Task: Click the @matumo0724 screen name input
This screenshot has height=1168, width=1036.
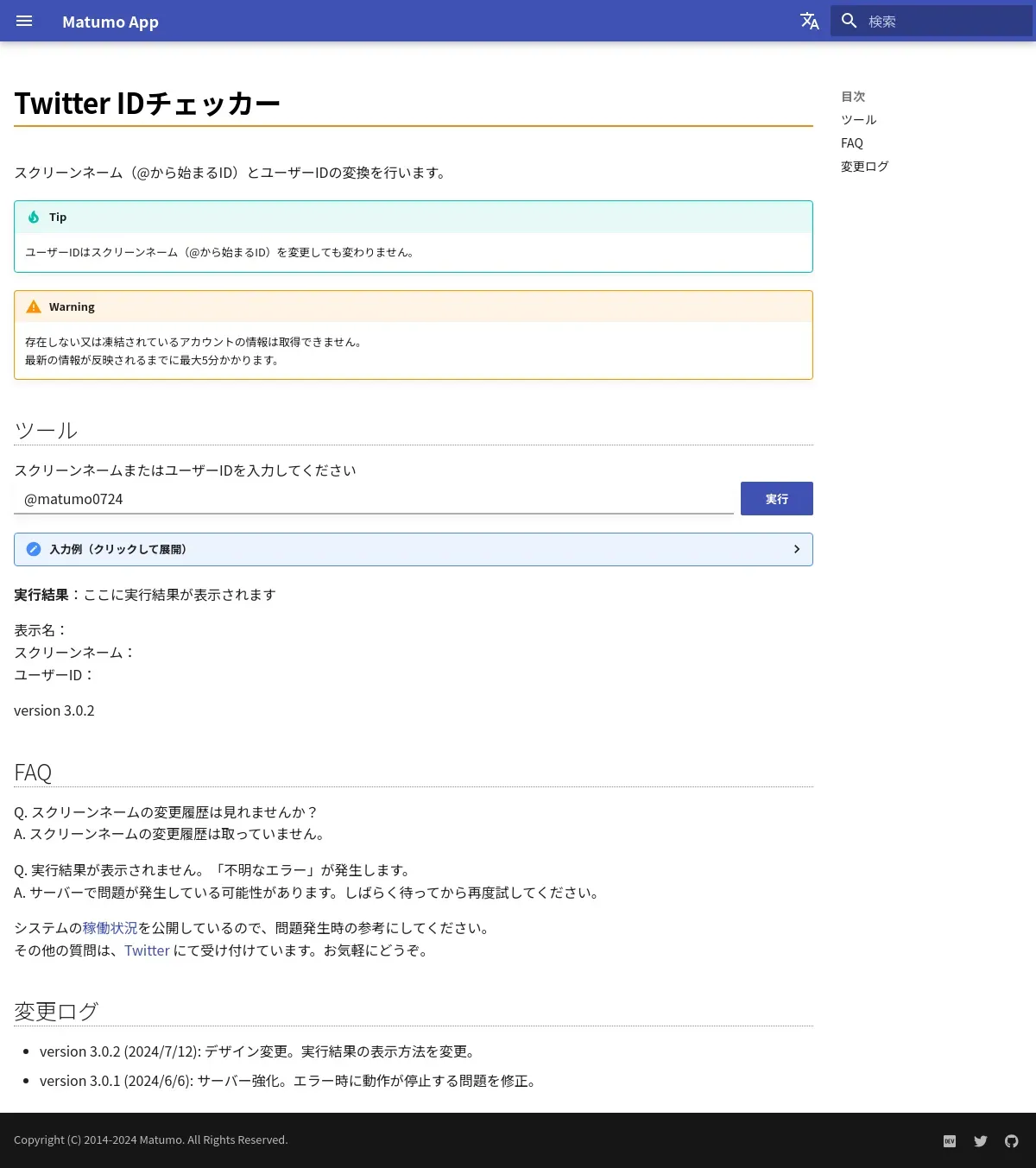Action: tap(374, 499)
